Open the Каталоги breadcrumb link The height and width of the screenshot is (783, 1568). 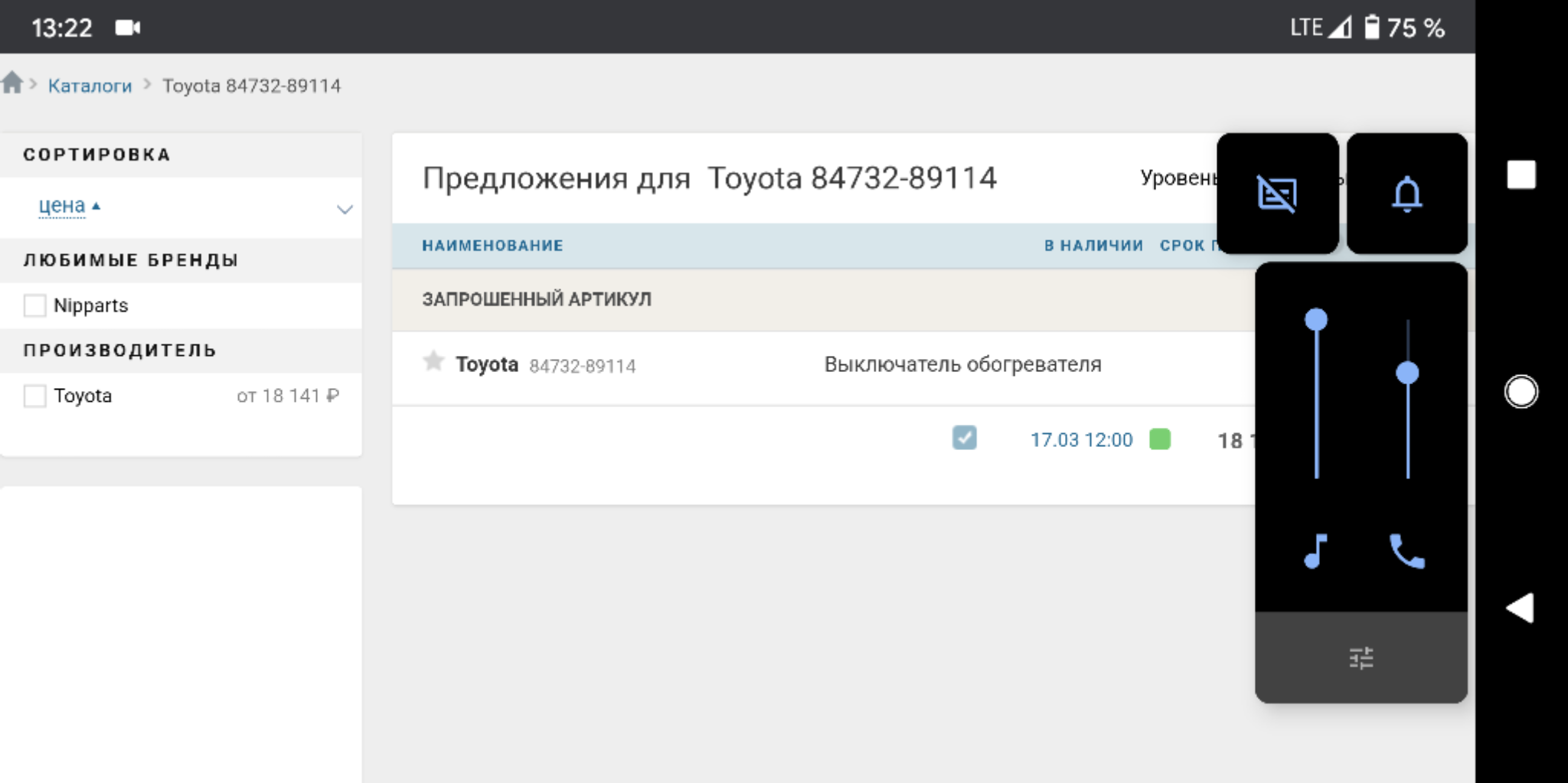90,86
